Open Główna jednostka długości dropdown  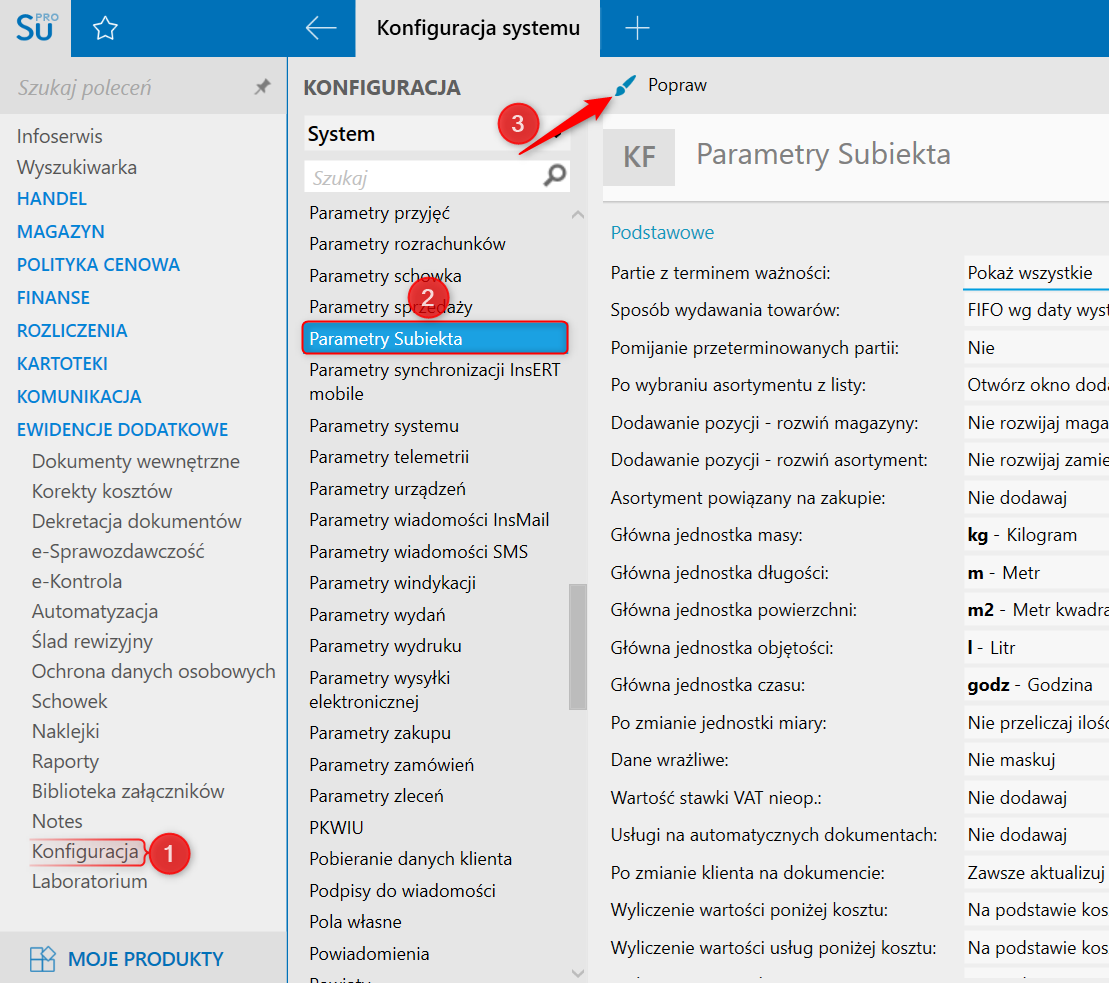(1036, 573)
